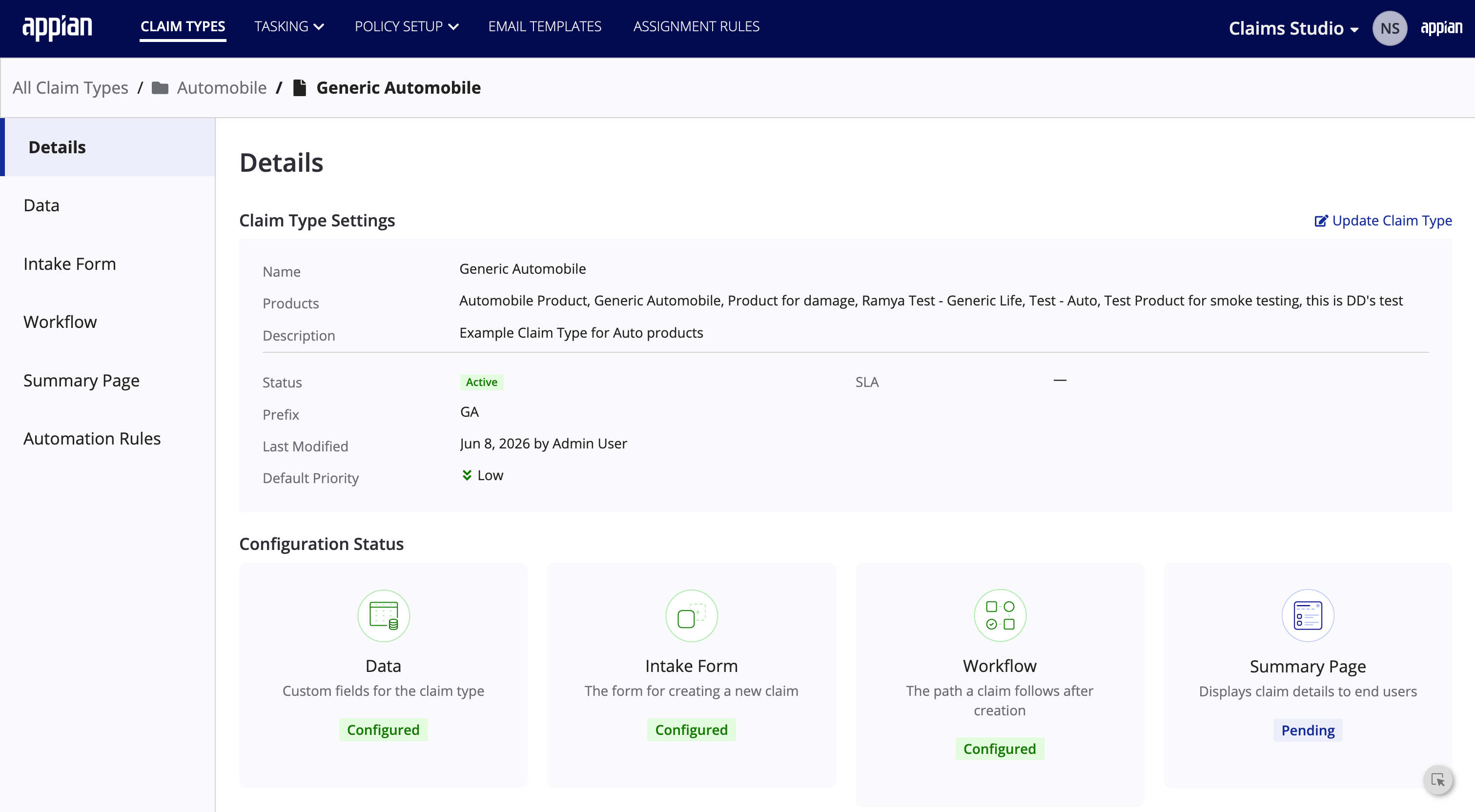Click the document icon before Generic Automobile
Image resolution: width=1475 pixels, height=812 pixels.
[300, 88]
